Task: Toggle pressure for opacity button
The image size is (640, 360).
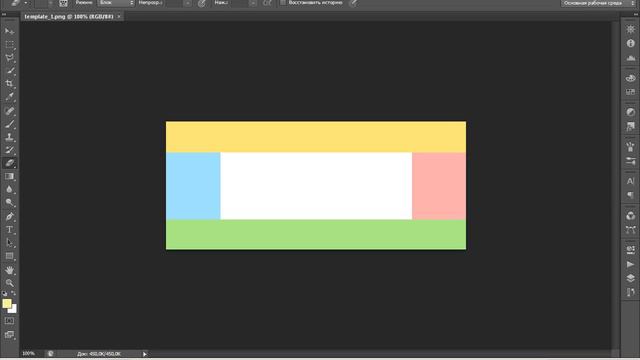Action: 202,3
